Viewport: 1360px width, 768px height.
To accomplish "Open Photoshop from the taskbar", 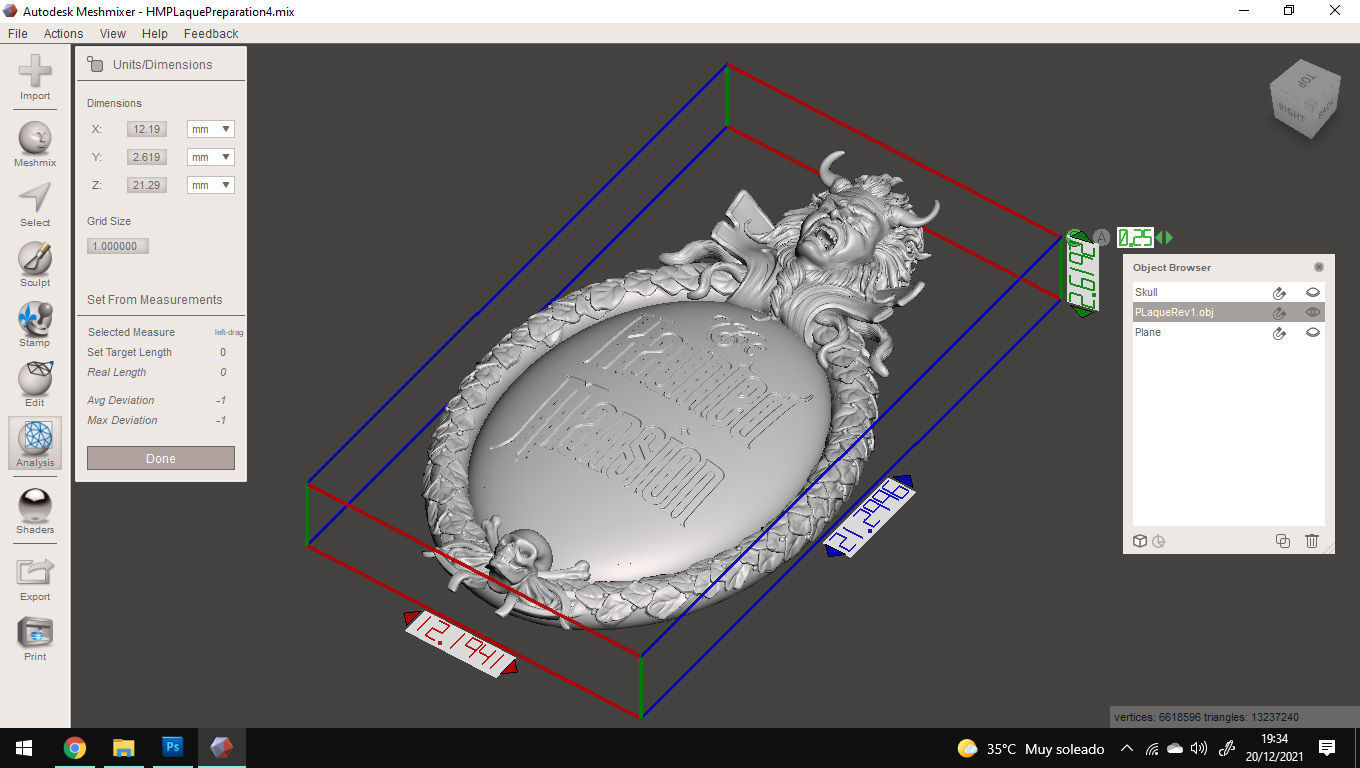I will point(172,748).
